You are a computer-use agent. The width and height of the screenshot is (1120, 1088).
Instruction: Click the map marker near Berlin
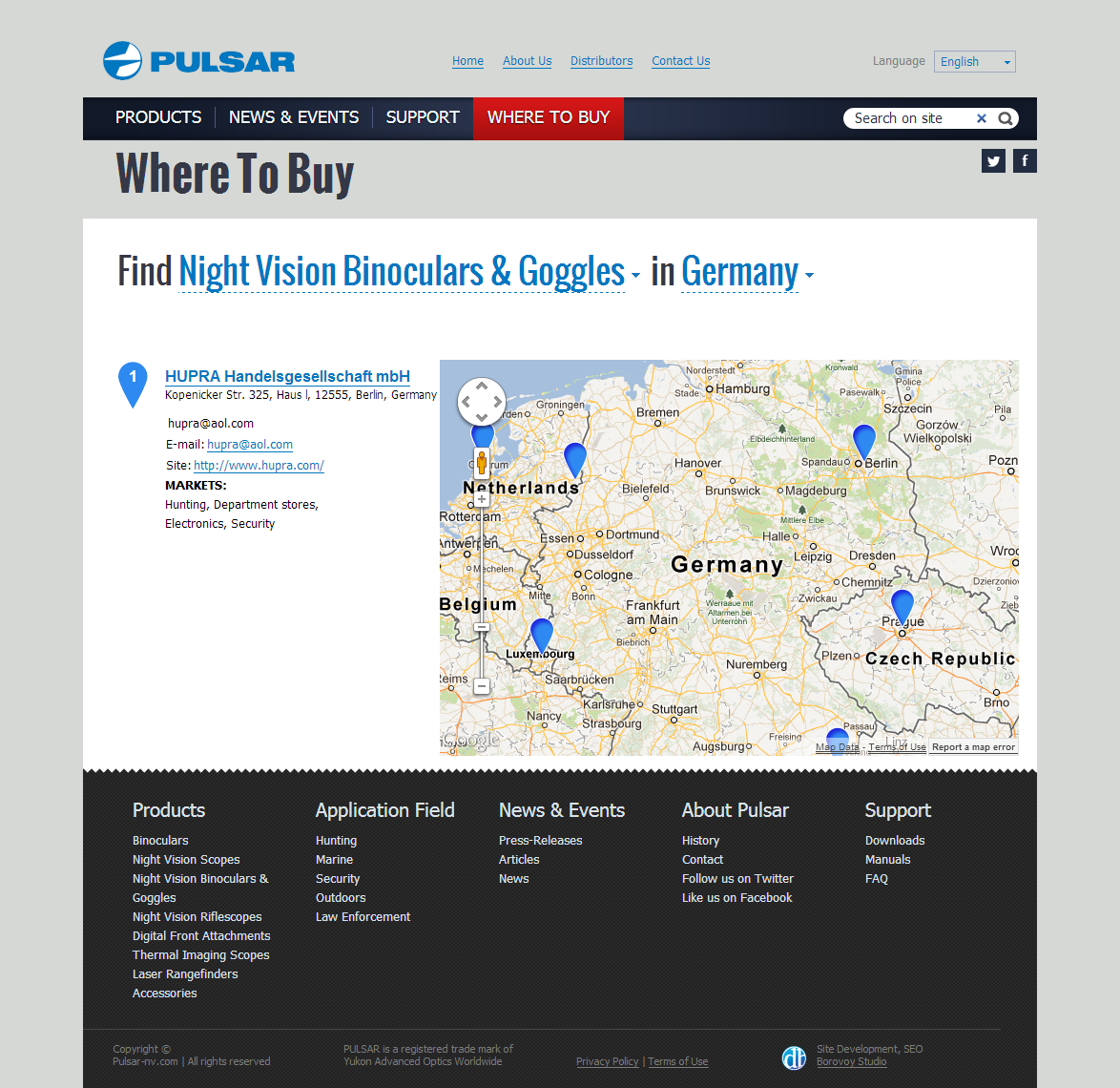click(864, 441)
